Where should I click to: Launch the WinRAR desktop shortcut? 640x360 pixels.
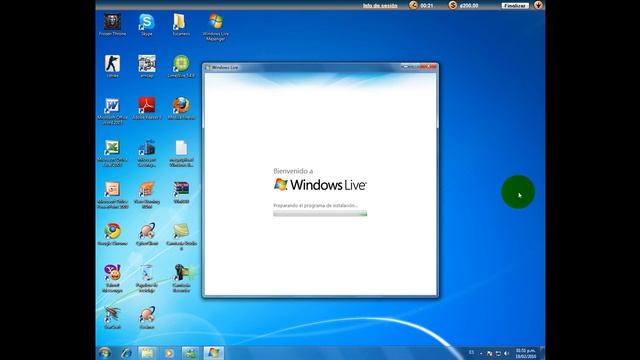click(181, 192)
